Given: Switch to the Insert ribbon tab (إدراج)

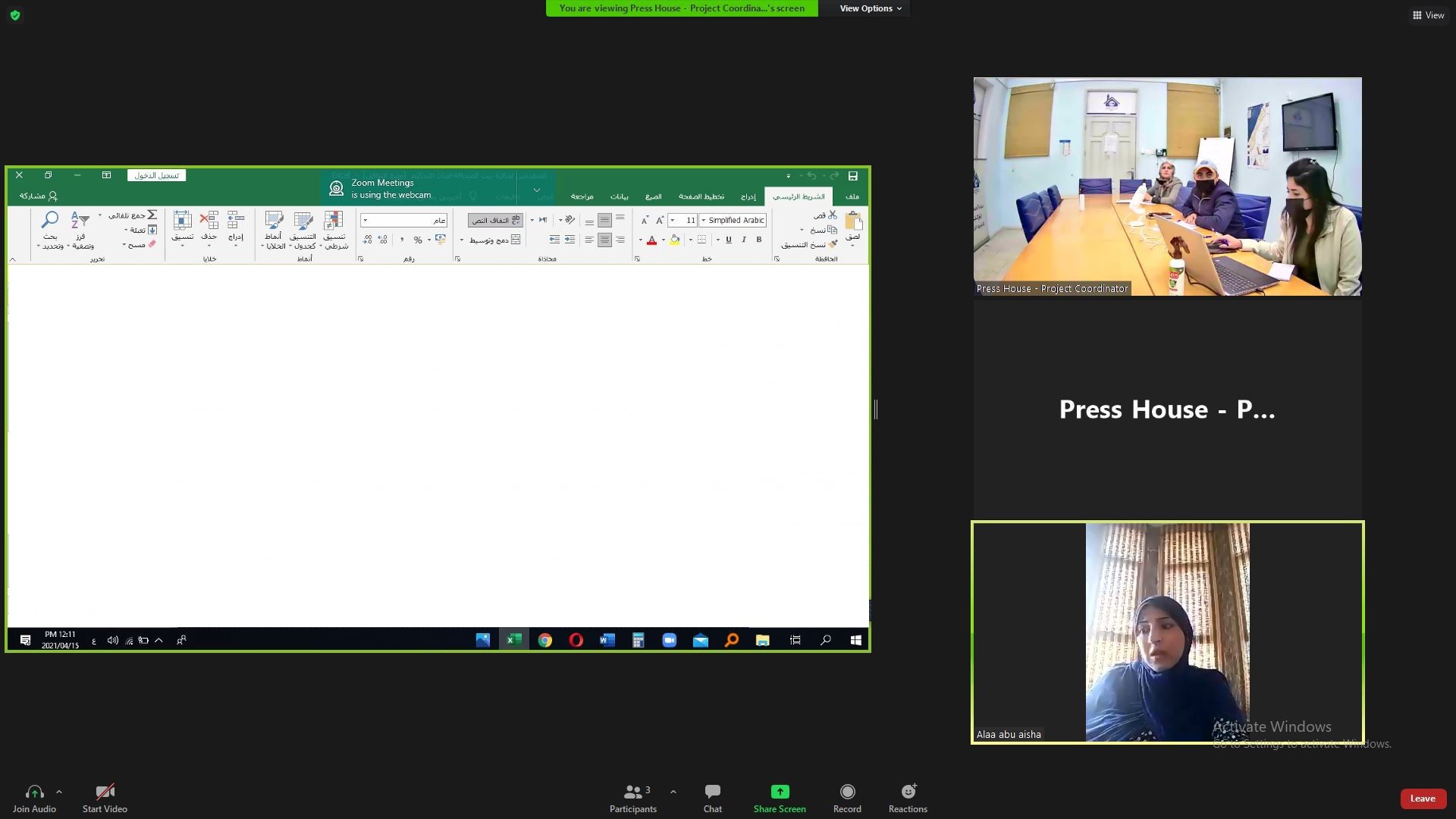Looking at the screenshot, I should [748, 196].
